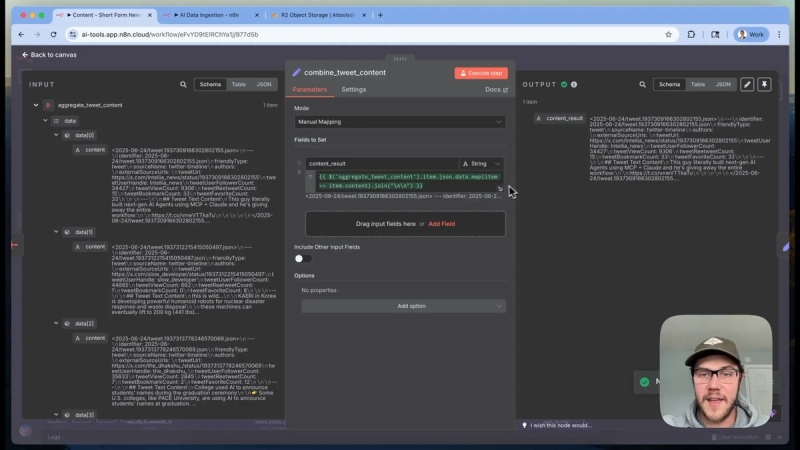Toggle Include Other Input Fields switch
The height and width of the screenshot is (450, 800).
coord(303,259)
